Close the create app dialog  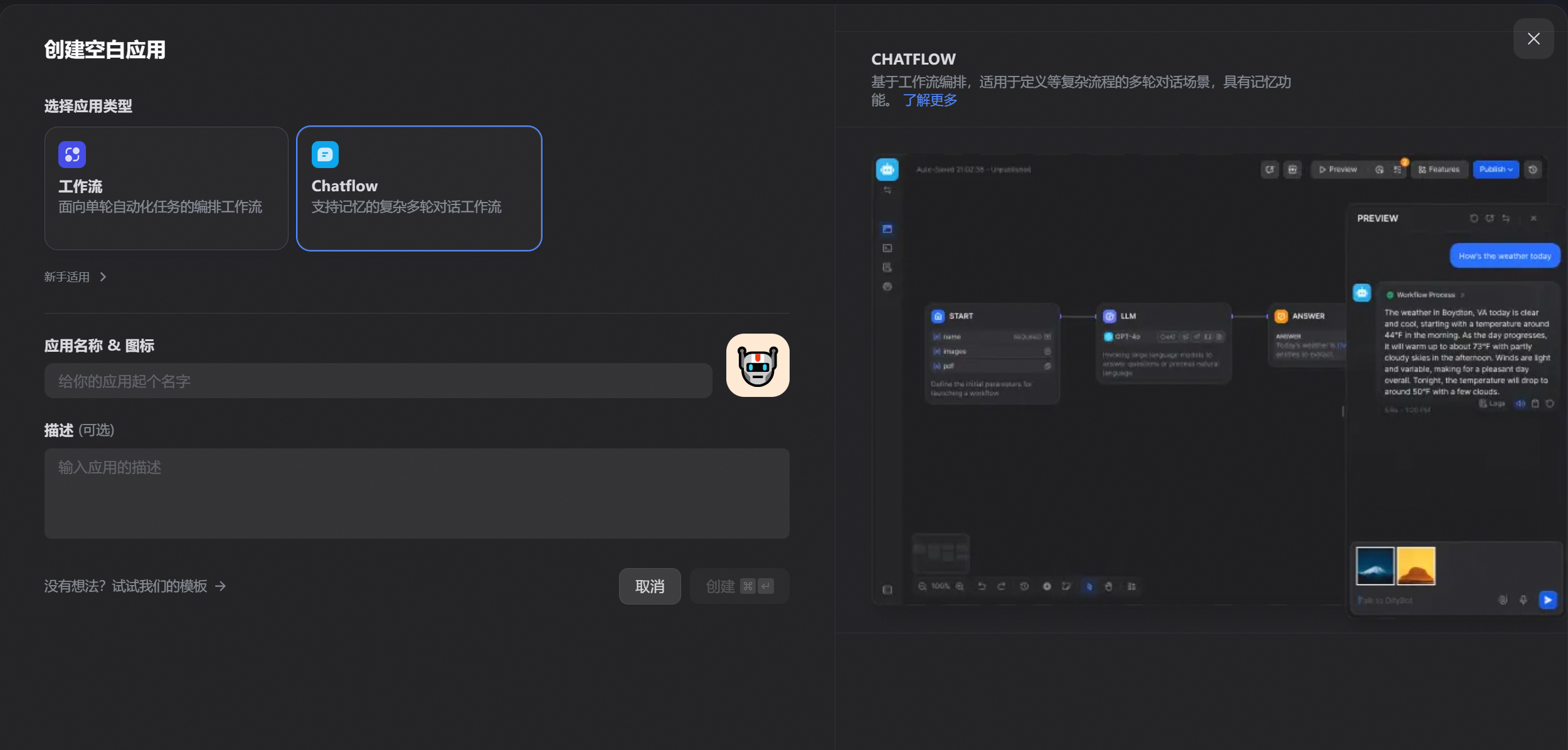pyautogui.click(x=1534, y=39)
